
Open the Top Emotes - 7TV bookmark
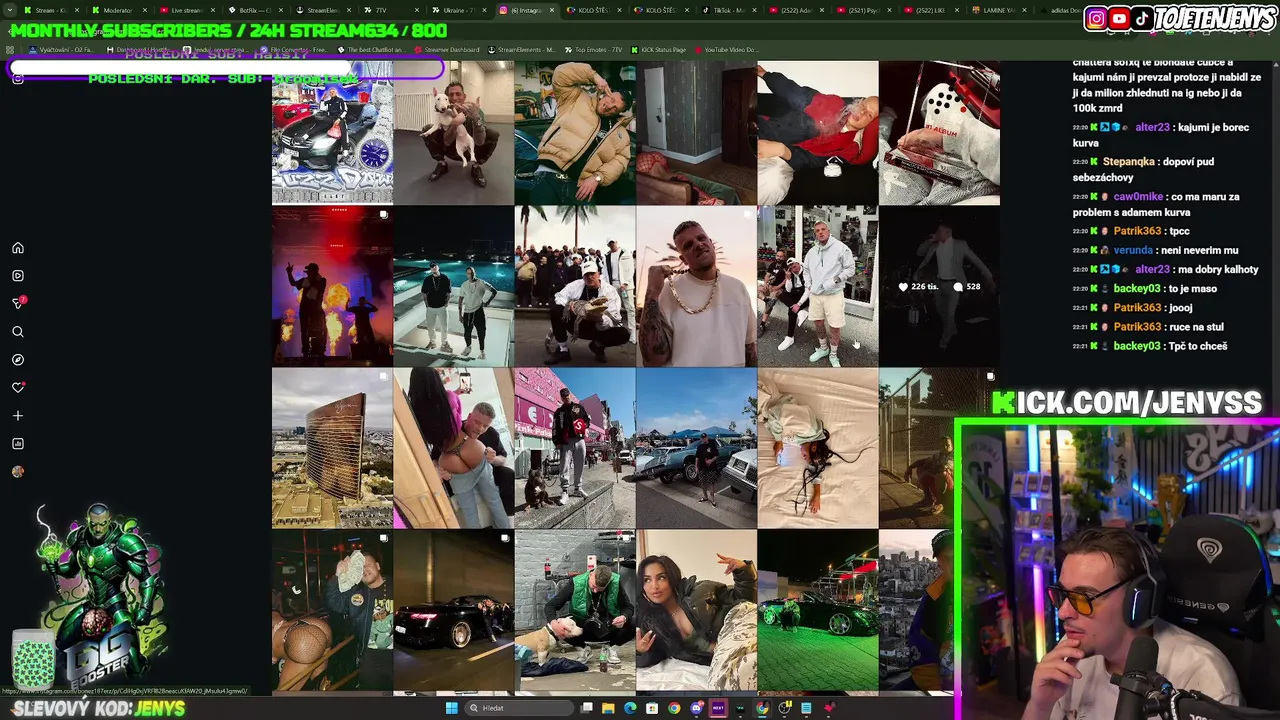pyautogui.click(x=593, y=49)
